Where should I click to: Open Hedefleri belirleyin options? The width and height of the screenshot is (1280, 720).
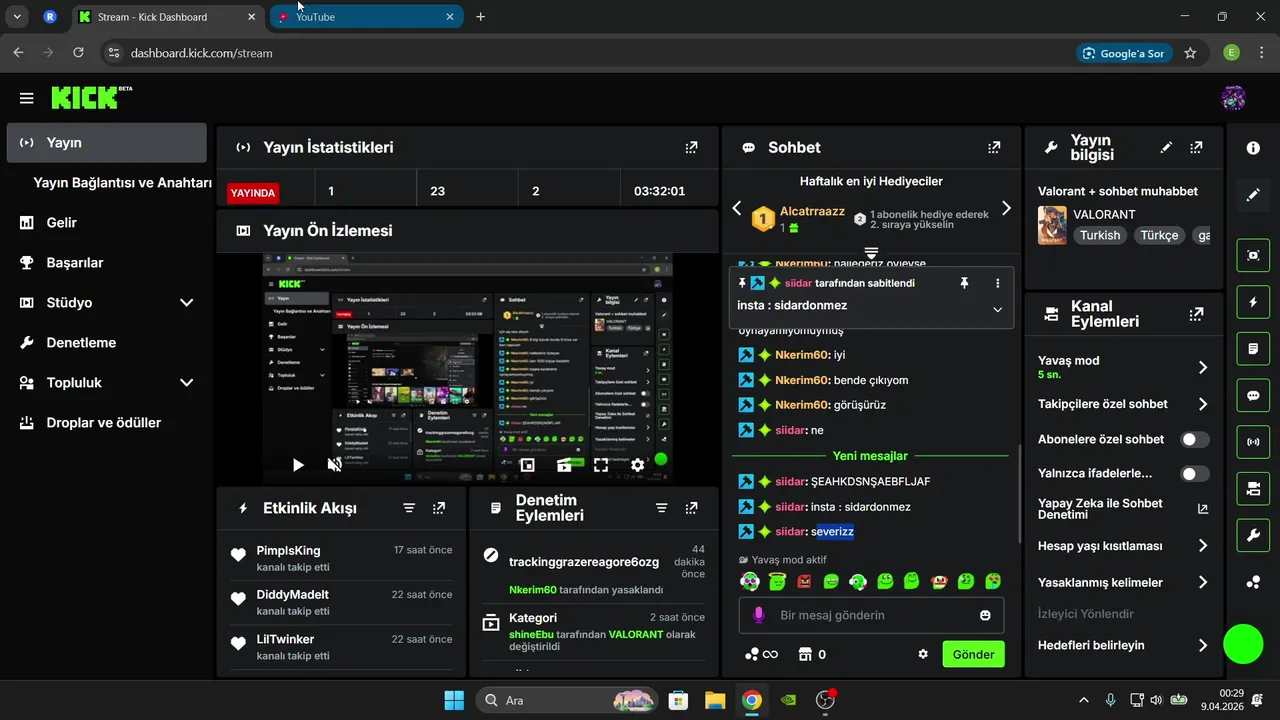point(1202,645)
